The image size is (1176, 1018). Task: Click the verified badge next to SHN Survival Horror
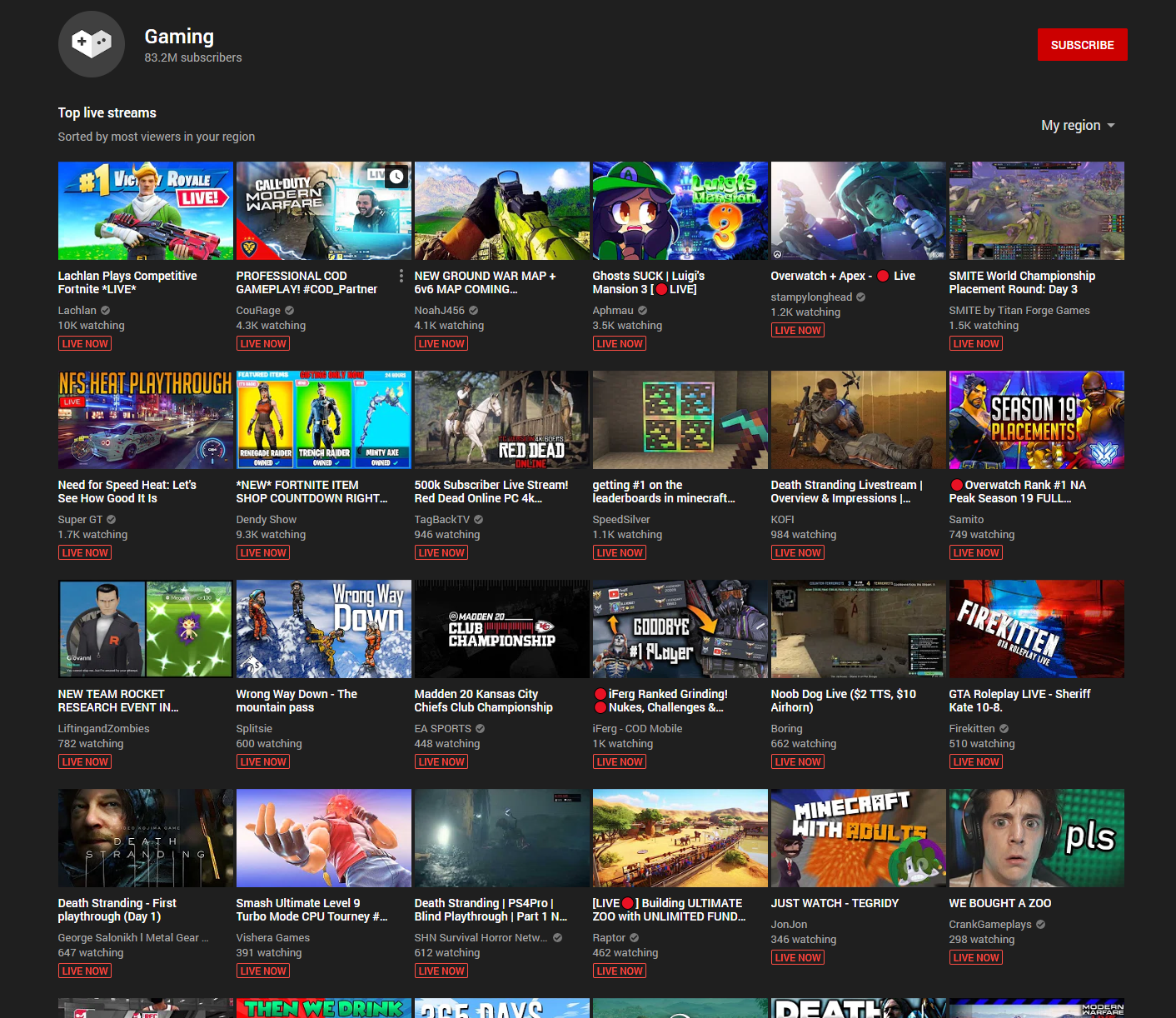point(558,938)
